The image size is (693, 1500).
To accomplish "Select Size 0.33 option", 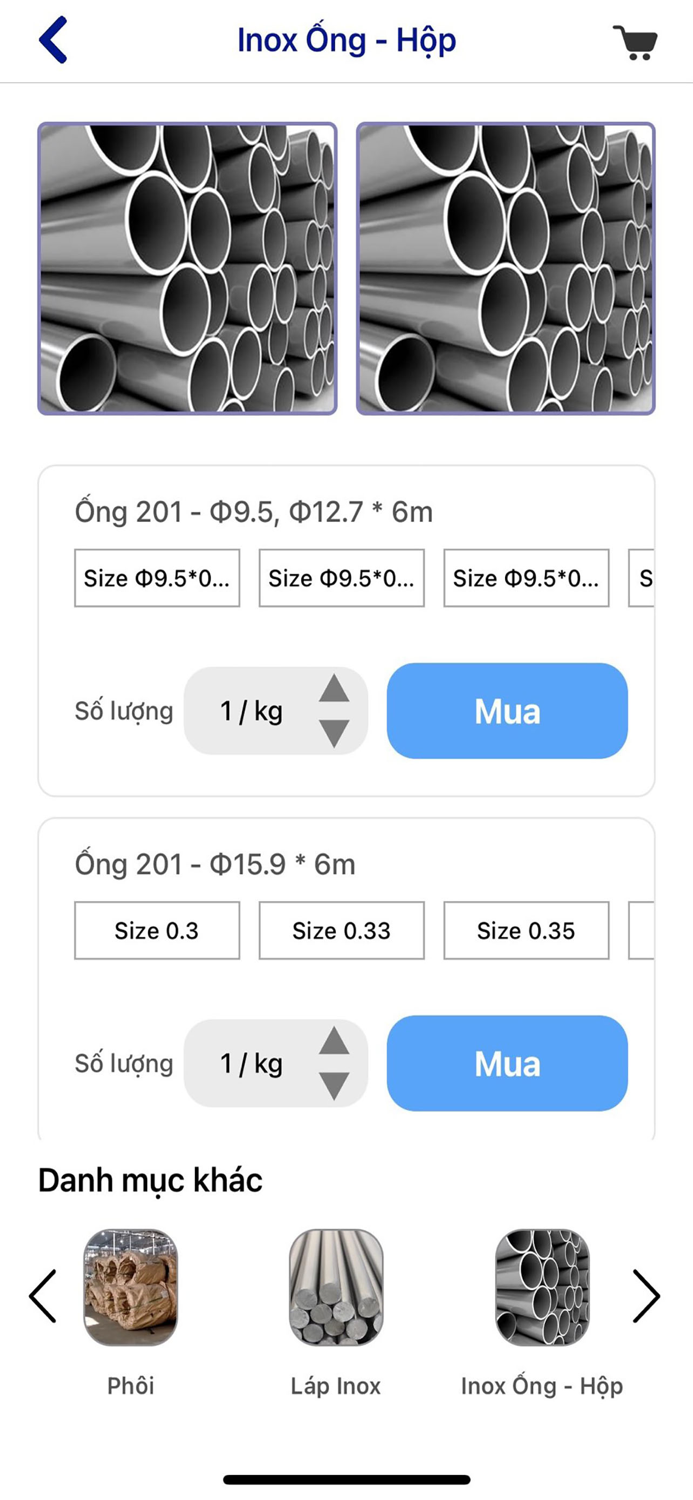I will (341, 931).
